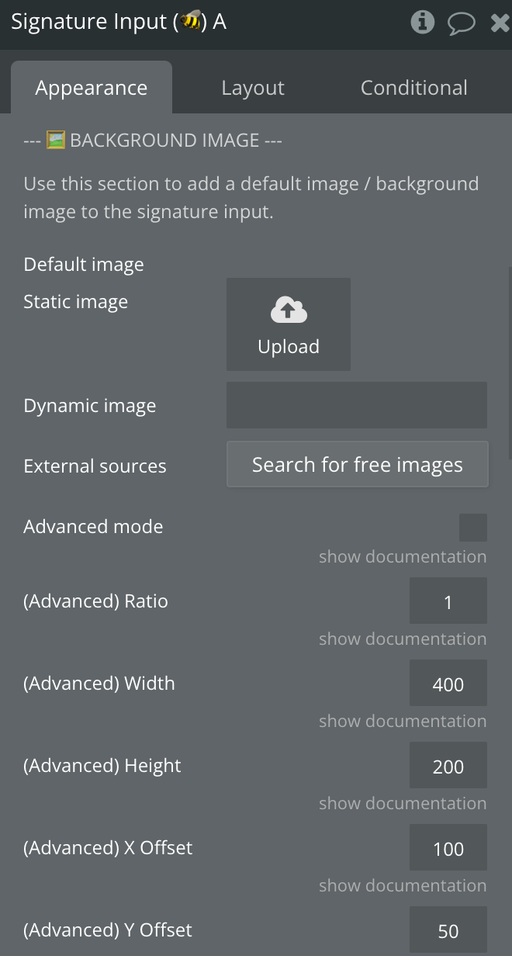
Task: Select the (Advanced) Height field showing 200
Action: [x=448, y=766]
